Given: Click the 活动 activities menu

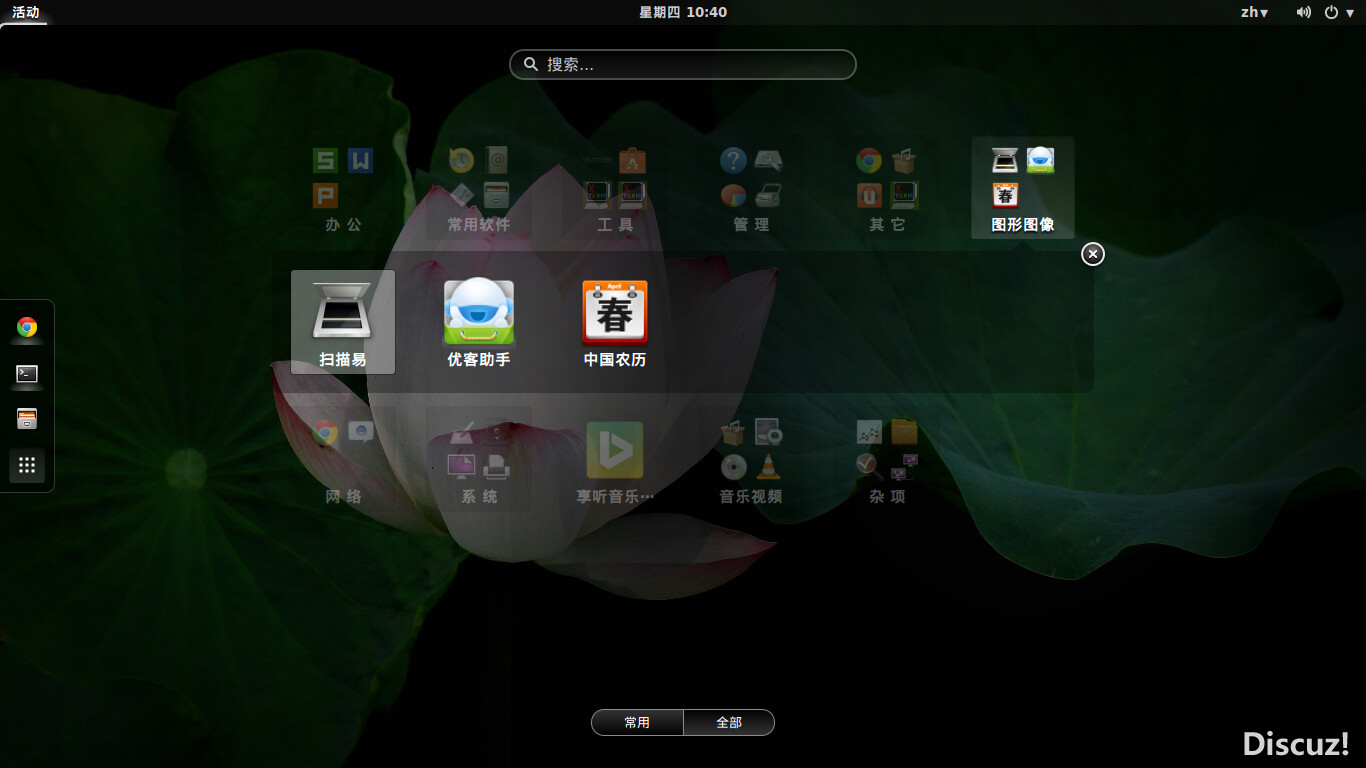Looking at the screenshot, I should pos(25,12).
